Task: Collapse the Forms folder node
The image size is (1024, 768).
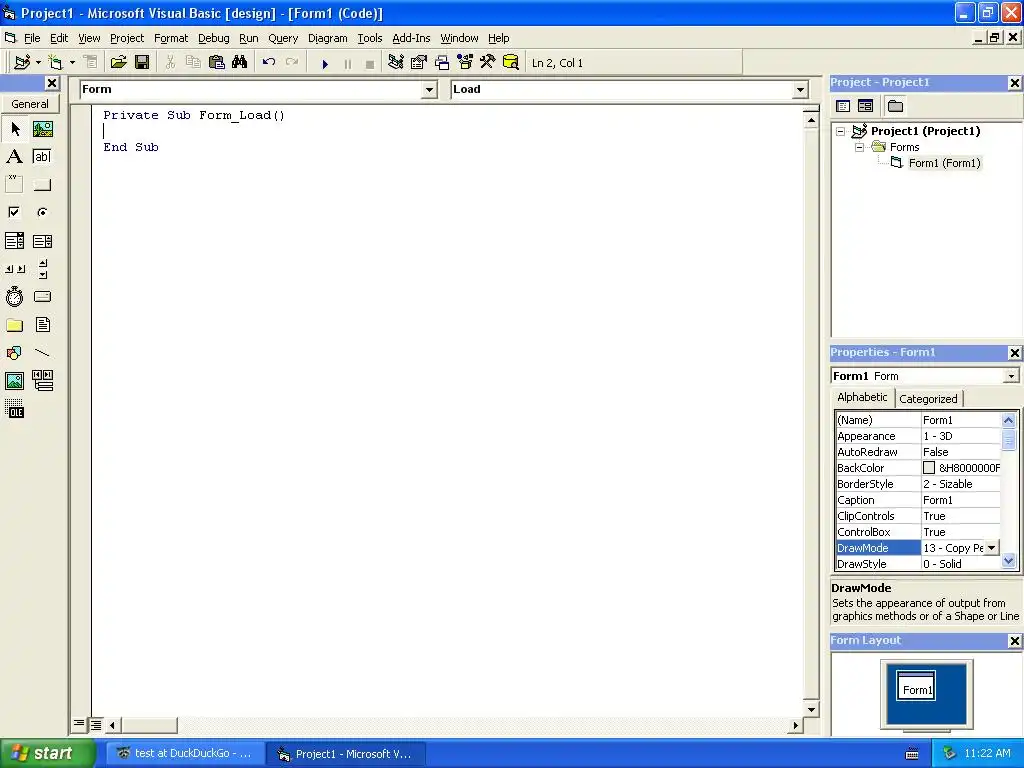Action: [860, 148]
